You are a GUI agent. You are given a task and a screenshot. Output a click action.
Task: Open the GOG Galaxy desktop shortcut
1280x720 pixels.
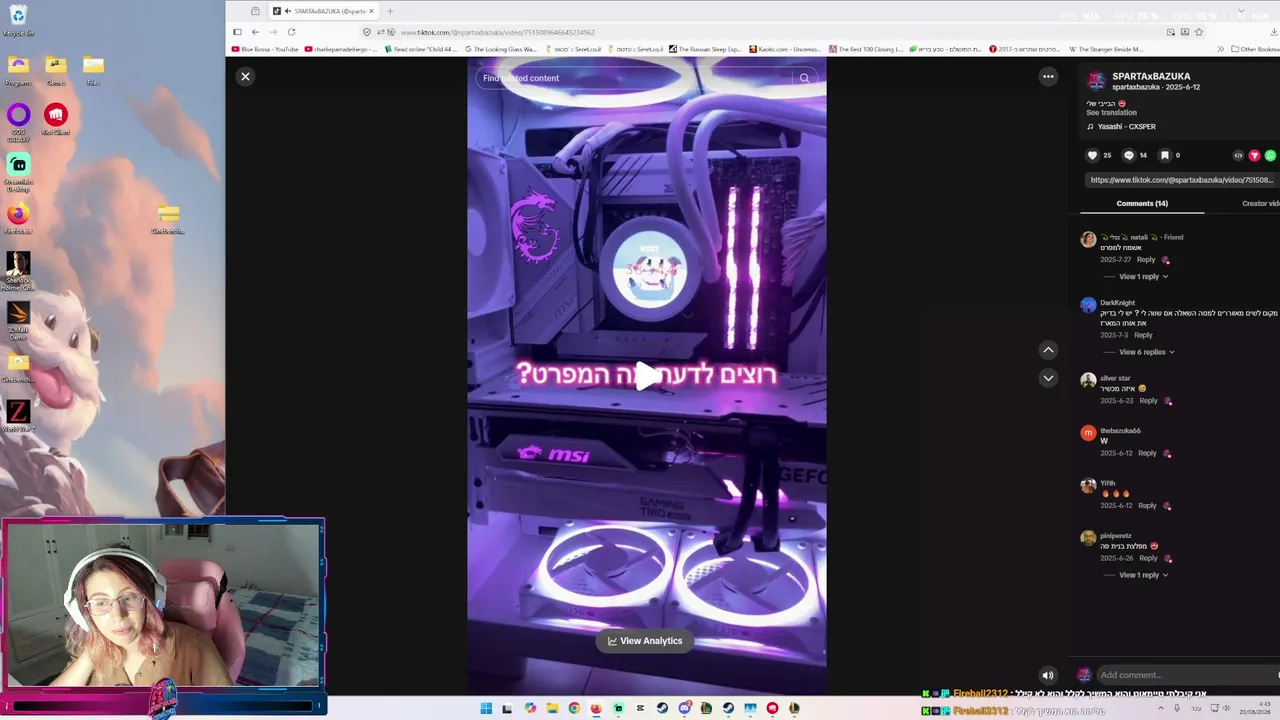pyautogui.click(x=18, y=120)
